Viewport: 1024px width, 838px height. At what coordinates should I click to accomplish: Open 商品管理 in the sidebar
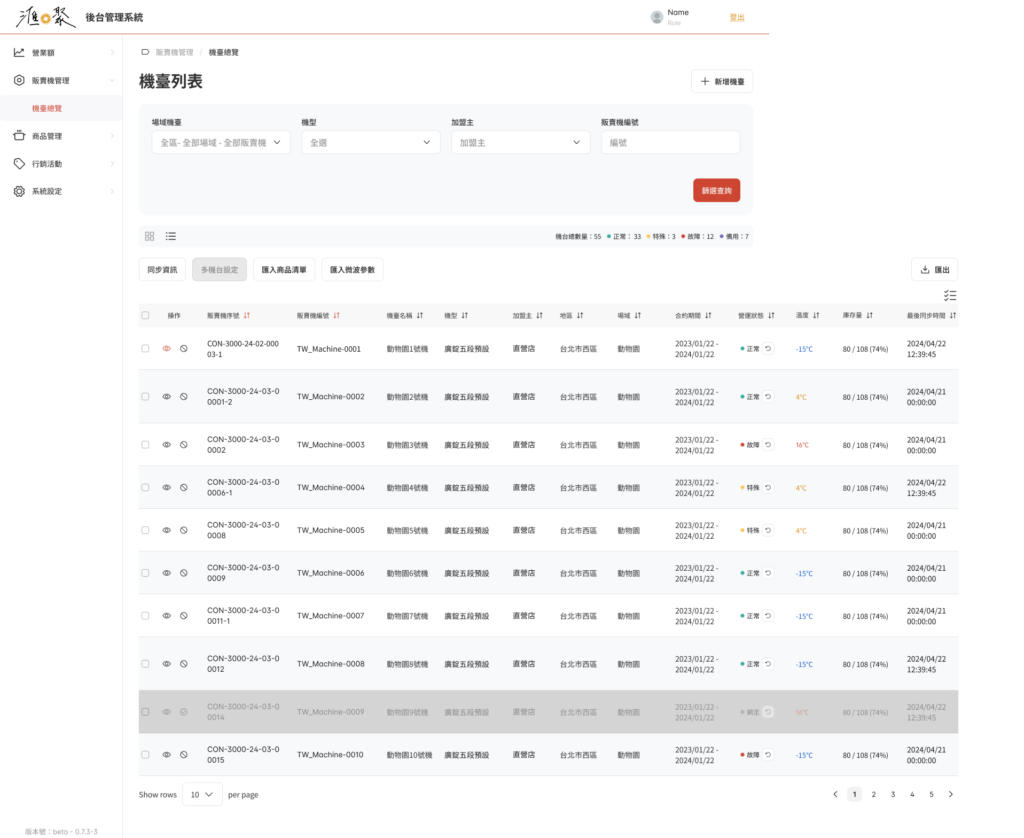(47, 136)
